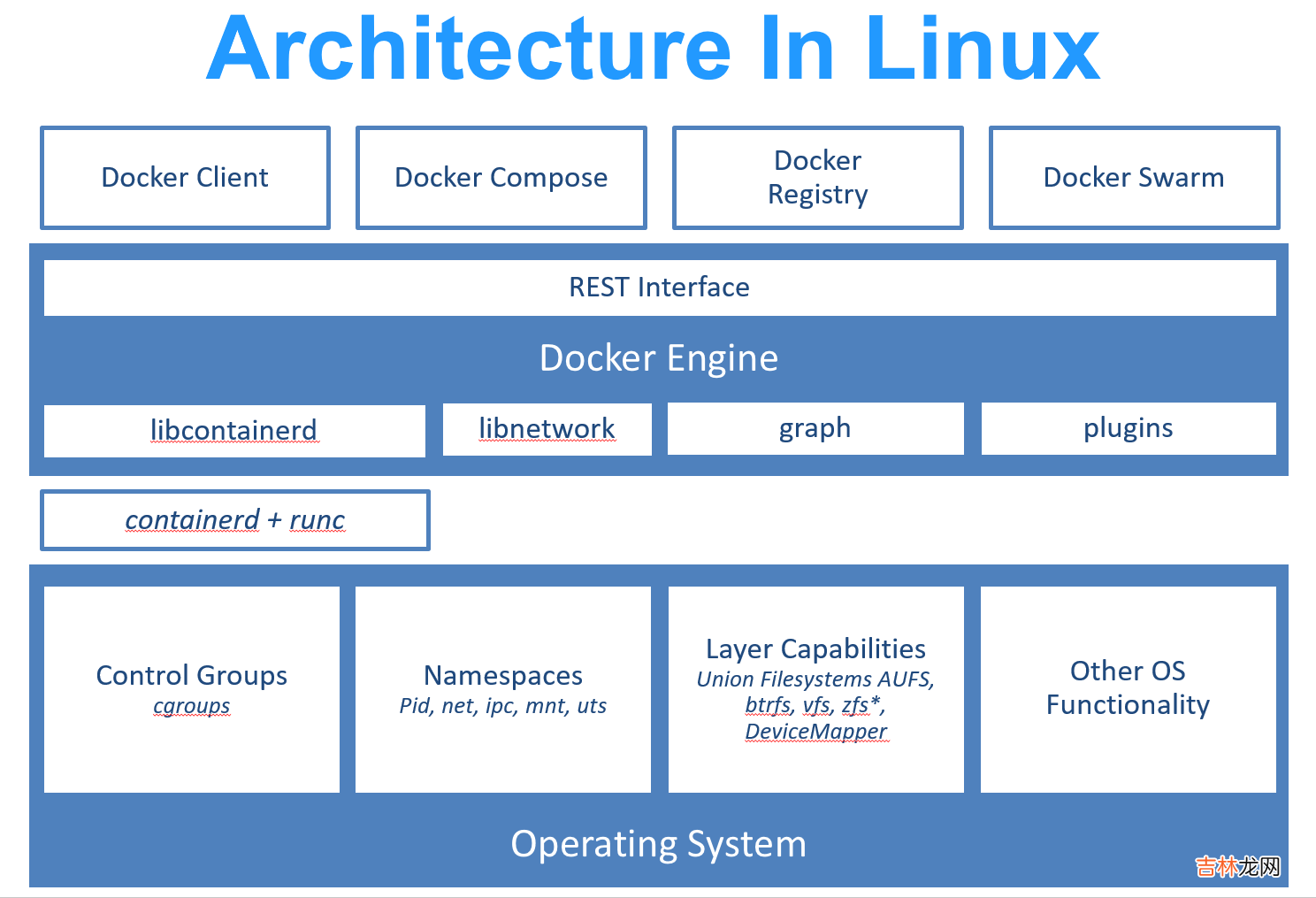Click 'Union Filesystems AUFS,' text

coord(815,679)
